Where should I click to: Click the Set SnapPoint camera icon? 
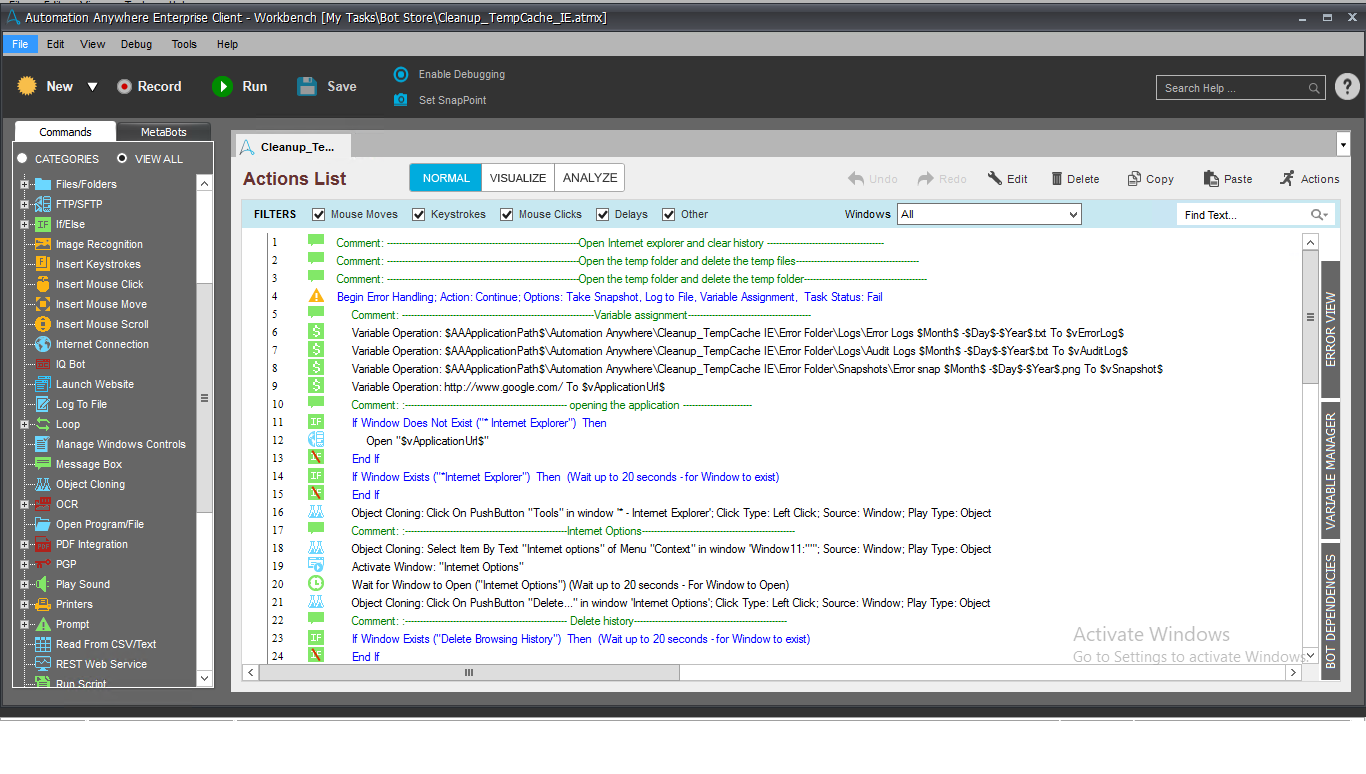pos(401,100)
